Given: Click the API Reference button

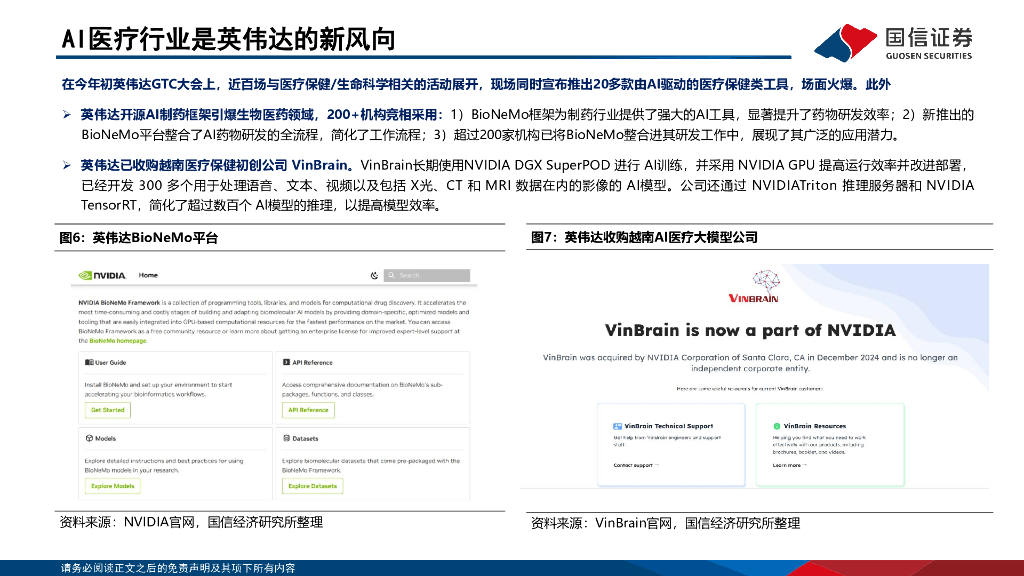Looking at the screenshot, I should click(310, 410).
